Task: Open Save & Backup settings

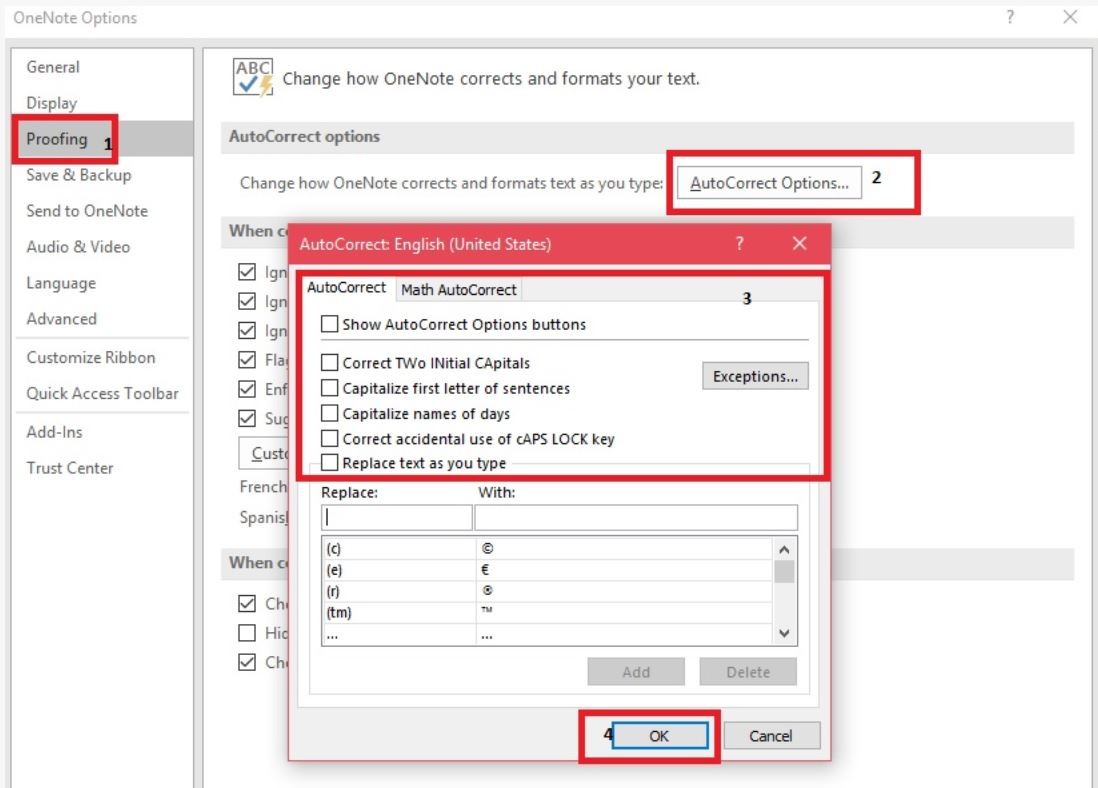Action: (78, 175)
